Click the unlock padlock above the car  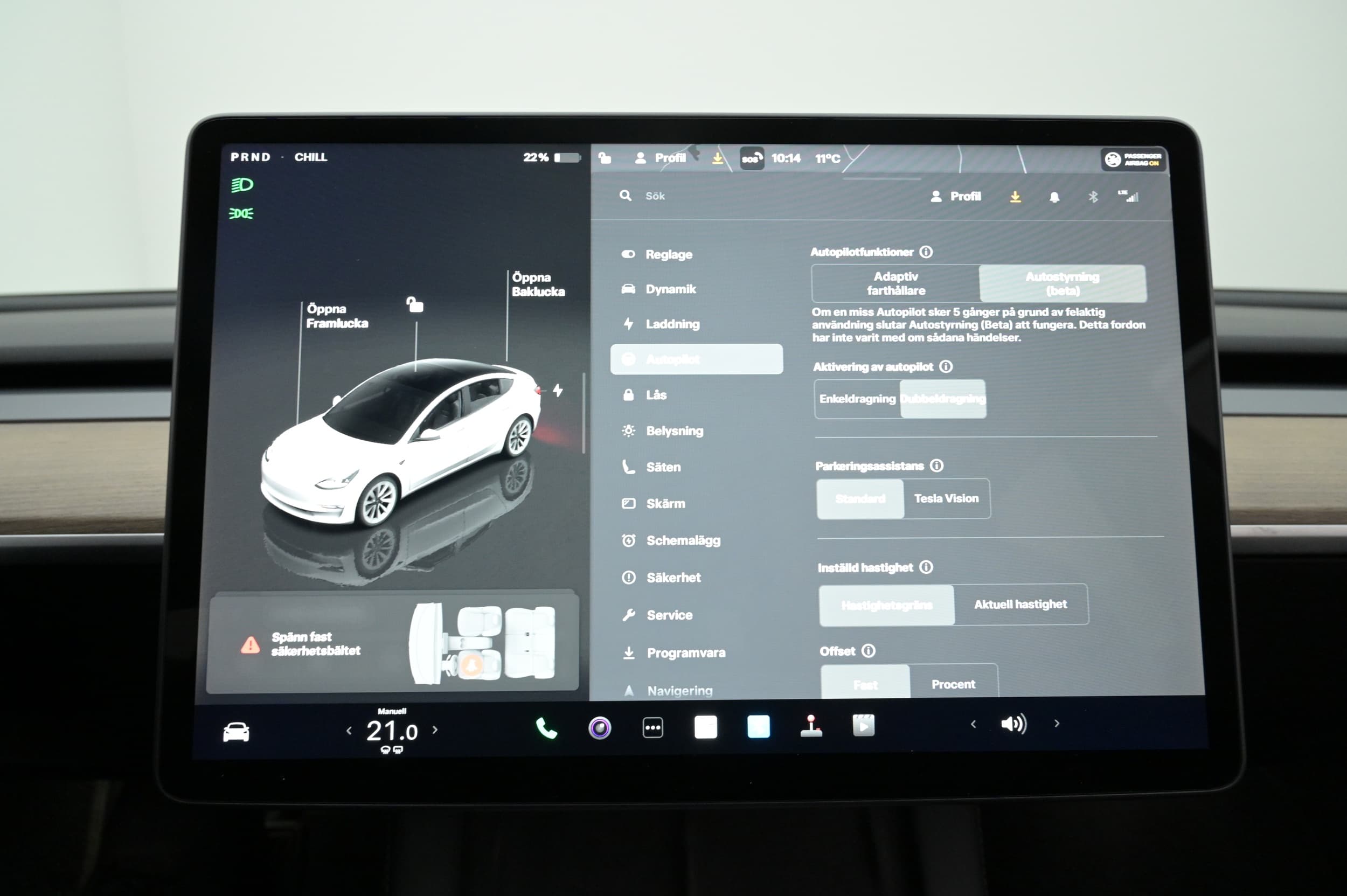(x=415, y=304)
